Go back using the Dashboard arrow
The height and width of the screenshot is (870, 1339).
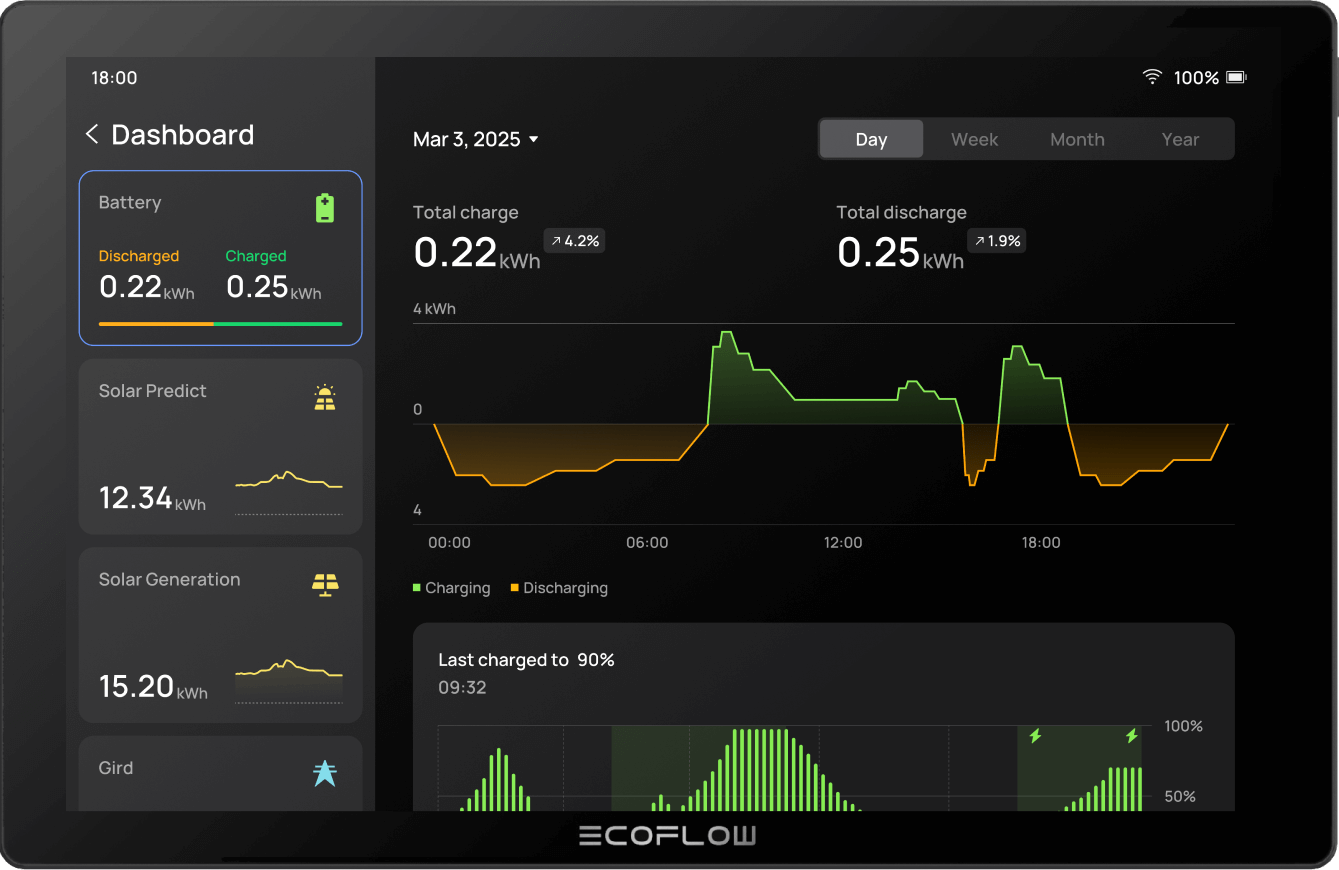coord(92,135)
